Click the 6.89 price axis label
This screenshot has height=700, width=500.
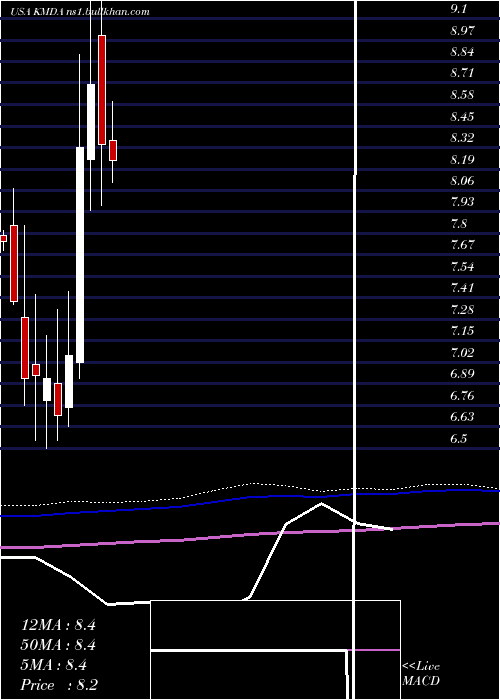(x=462, y=374)
